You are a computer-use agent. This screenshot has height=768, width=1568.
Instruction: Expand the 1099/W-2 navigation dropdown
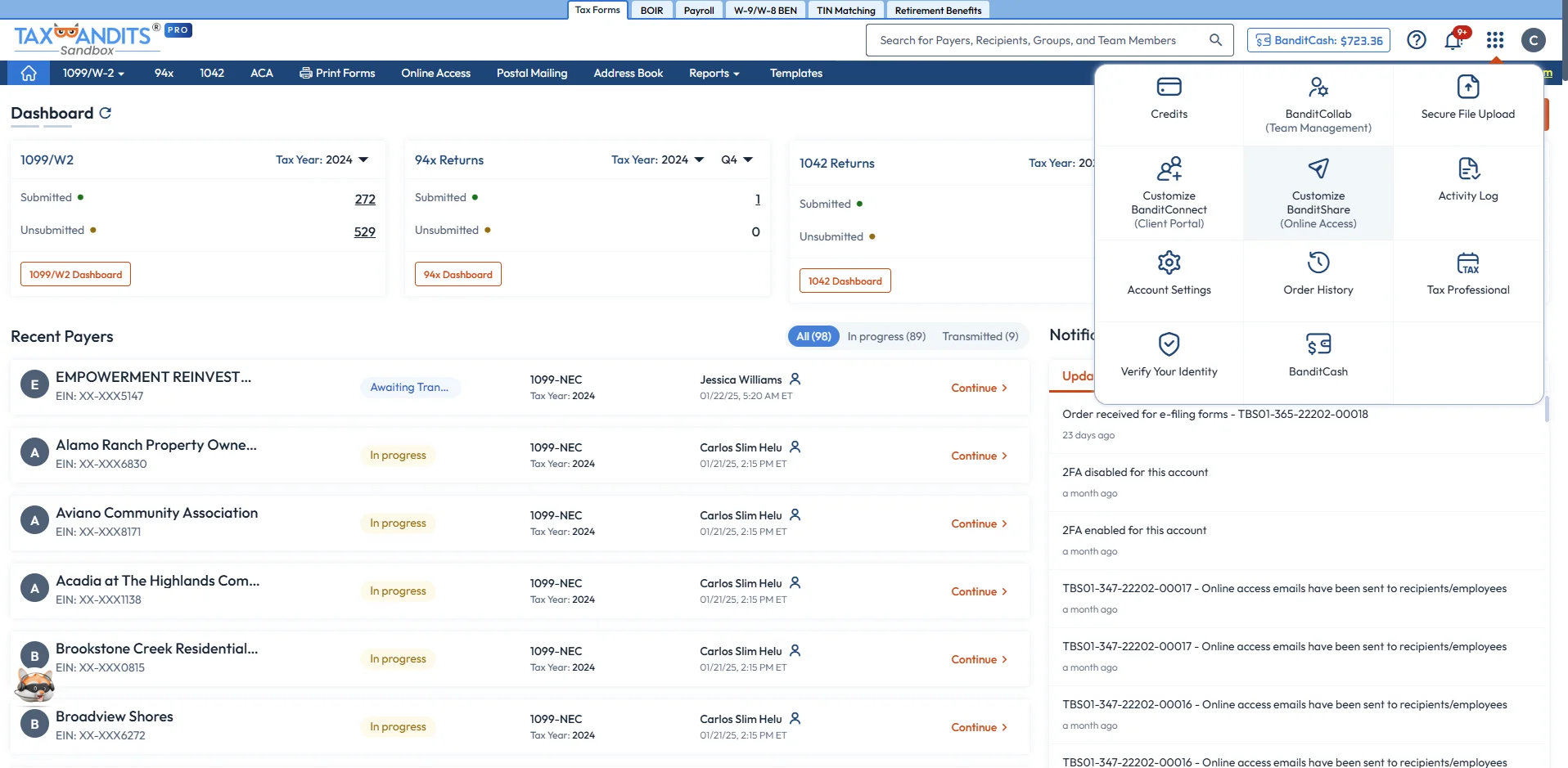pyautogui.click(x=93, y=73)
